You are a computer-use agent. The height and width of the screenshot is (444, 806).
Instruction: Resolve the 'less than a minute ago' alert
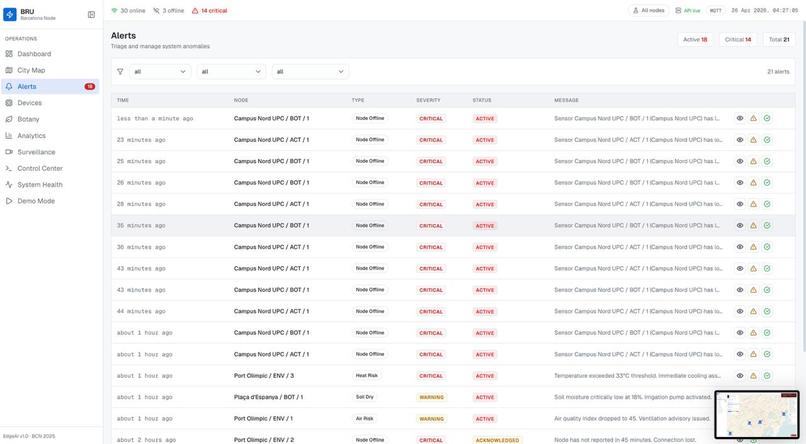767,118
